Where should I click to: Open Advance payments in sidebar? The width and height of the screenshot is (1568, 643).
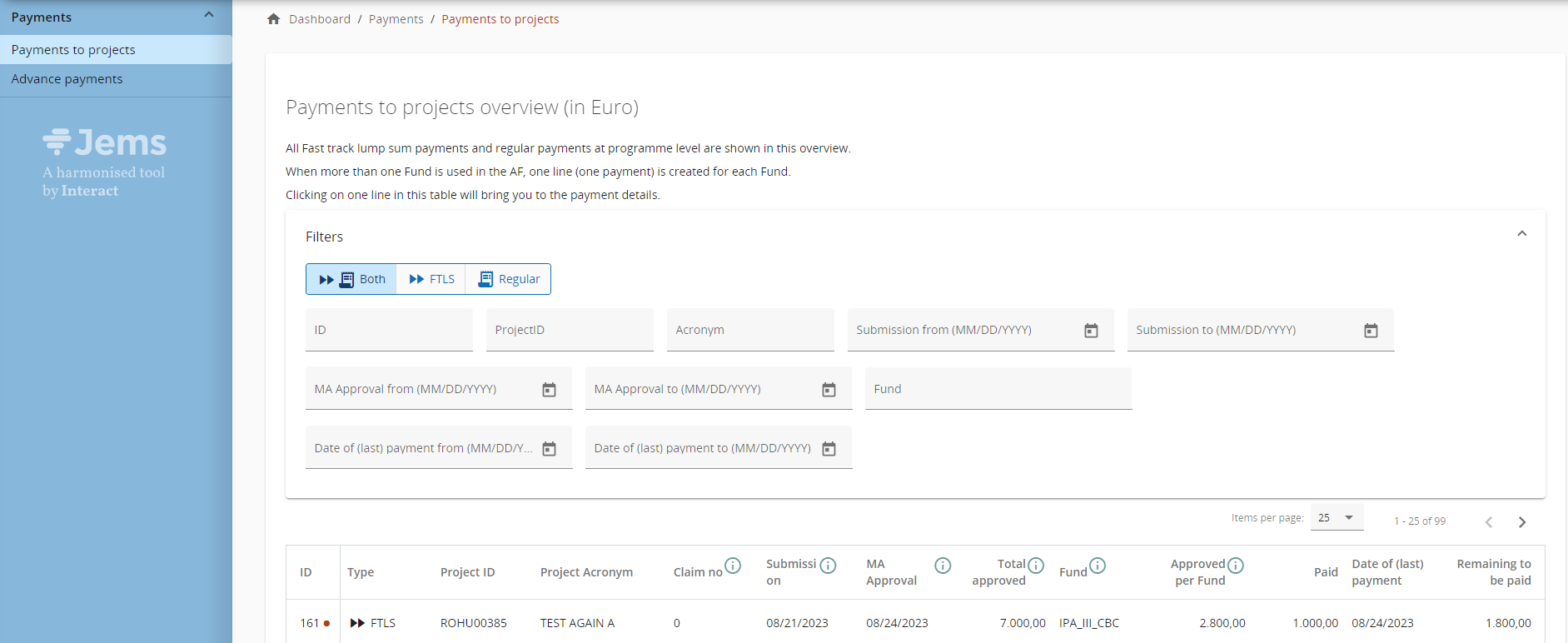67,79
